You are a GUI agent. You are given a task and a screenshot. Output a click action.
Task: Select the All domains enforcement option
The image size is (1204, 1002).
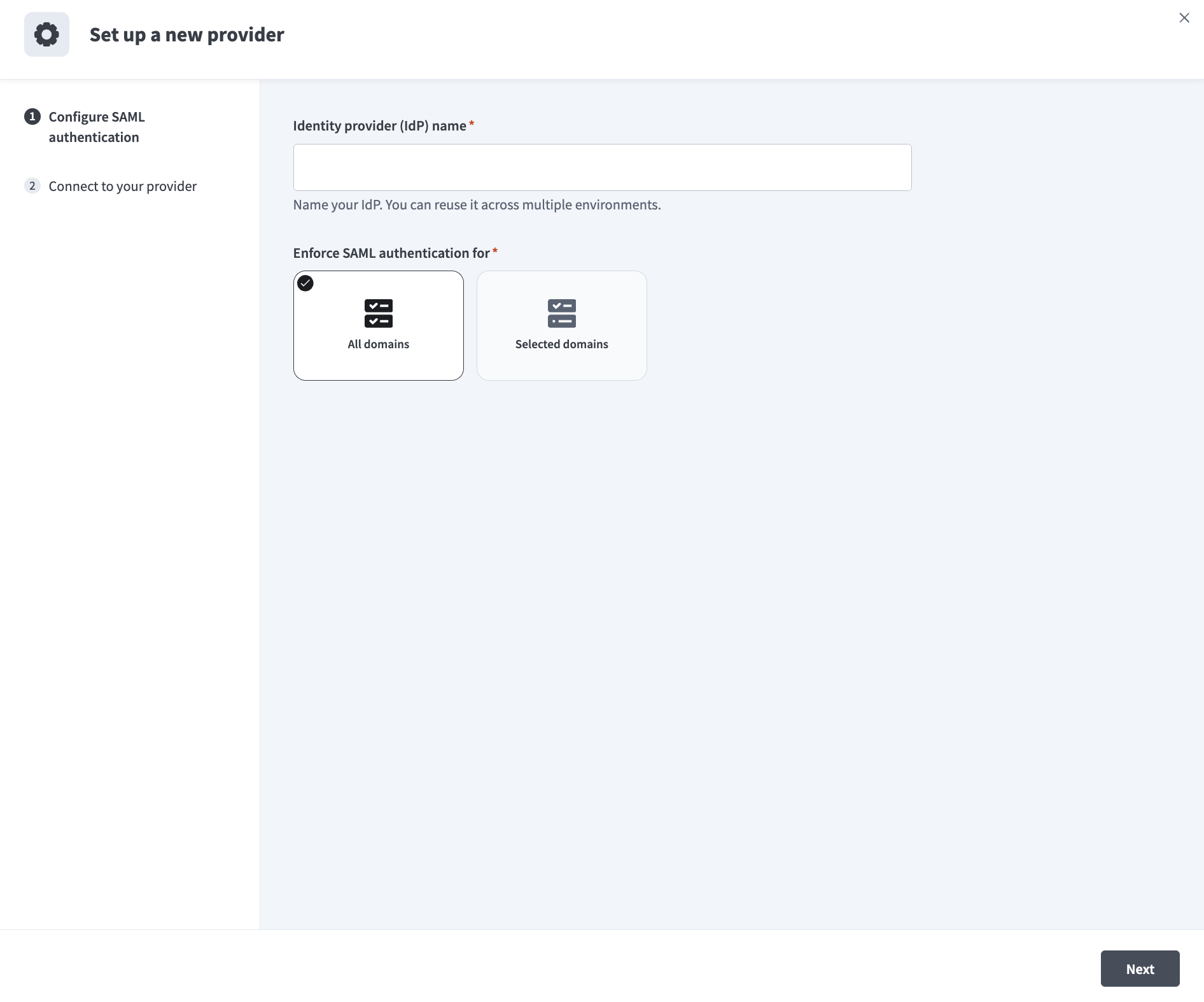[378, 325]
